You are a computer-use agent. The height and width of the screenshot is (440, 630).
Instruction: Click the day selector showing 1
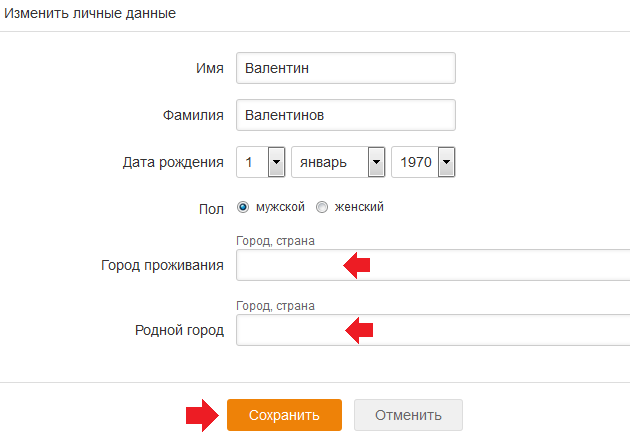click(261, 162)
